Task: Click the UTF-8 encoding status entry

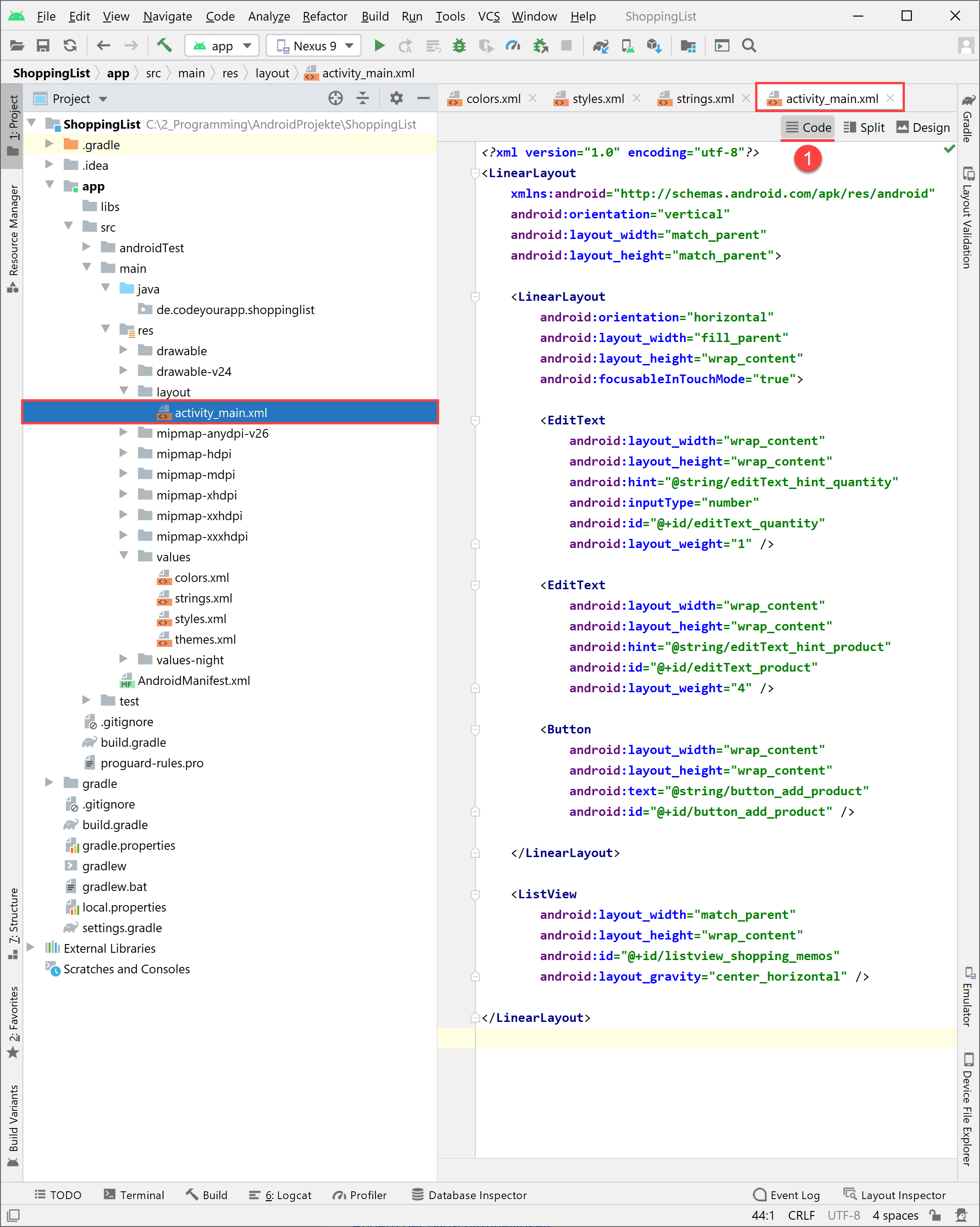Action: (844, 1216)
